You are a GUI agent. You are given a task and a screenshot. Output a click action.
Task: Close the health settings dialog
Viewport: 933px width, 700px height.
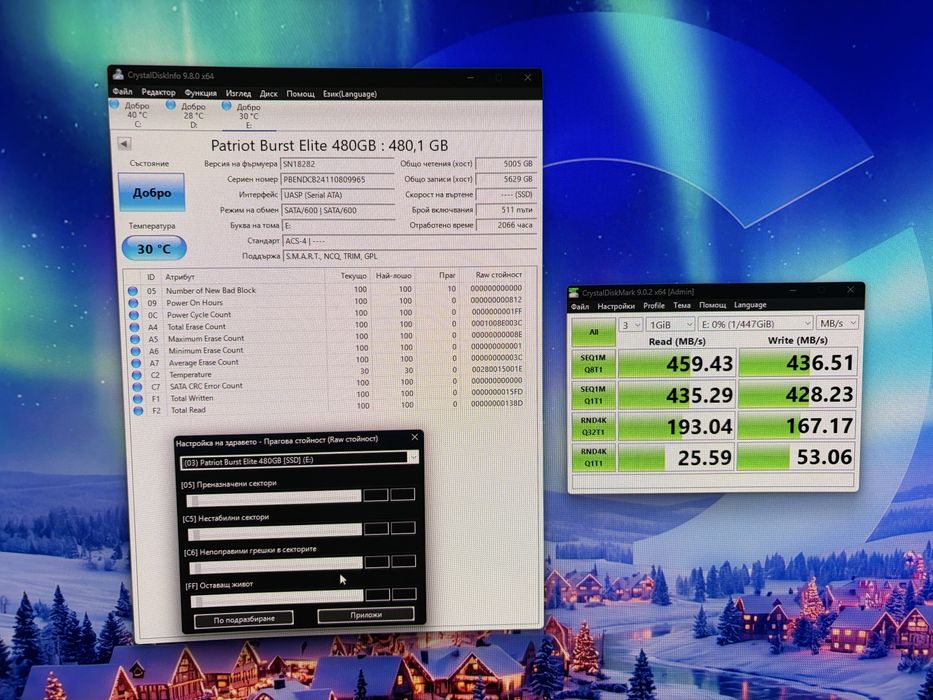click(415, 437)
